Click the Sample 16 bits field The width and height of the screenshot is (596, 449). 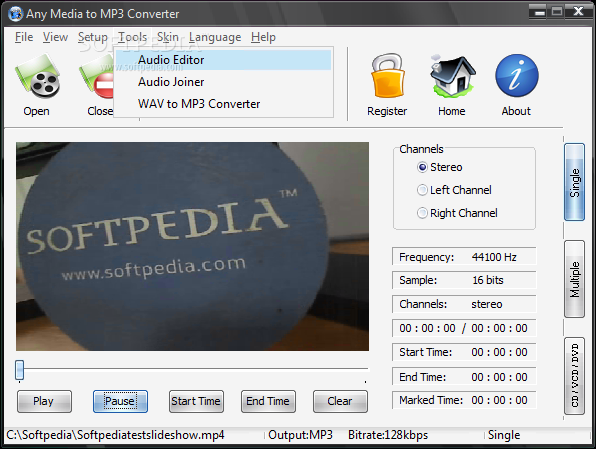tap(464, 280)
